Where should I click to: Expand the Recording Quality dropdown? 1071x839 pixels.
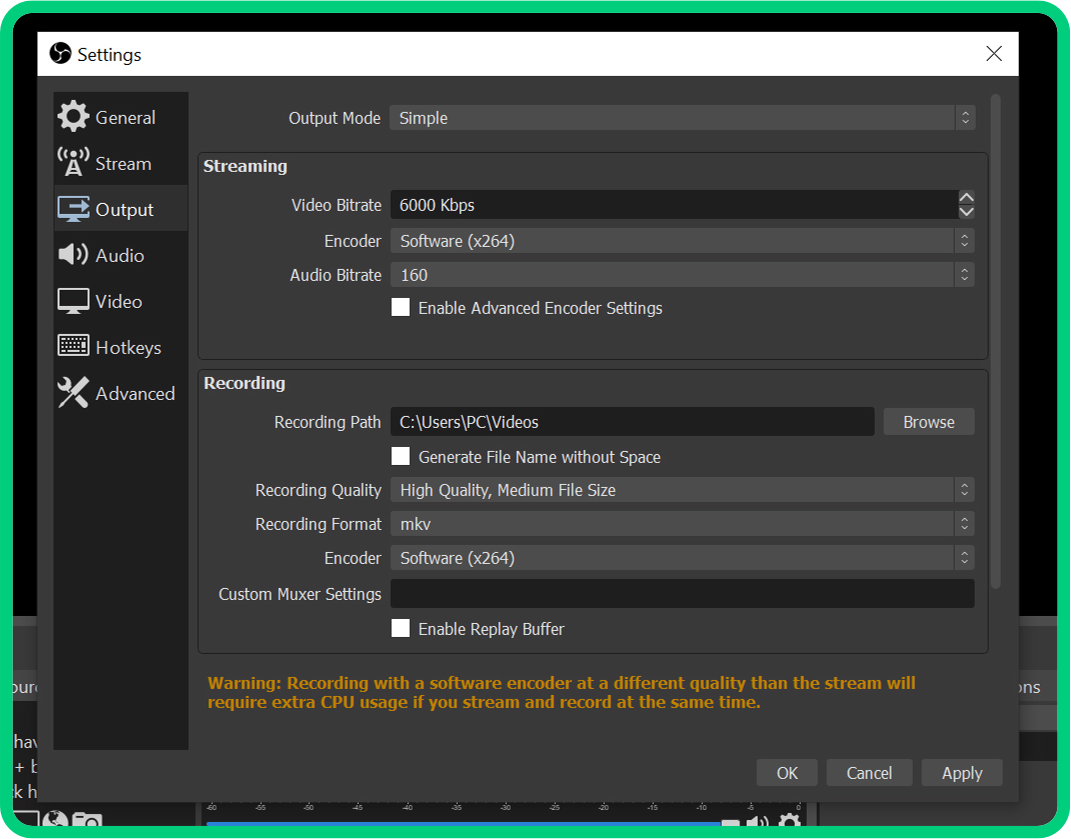681,490
